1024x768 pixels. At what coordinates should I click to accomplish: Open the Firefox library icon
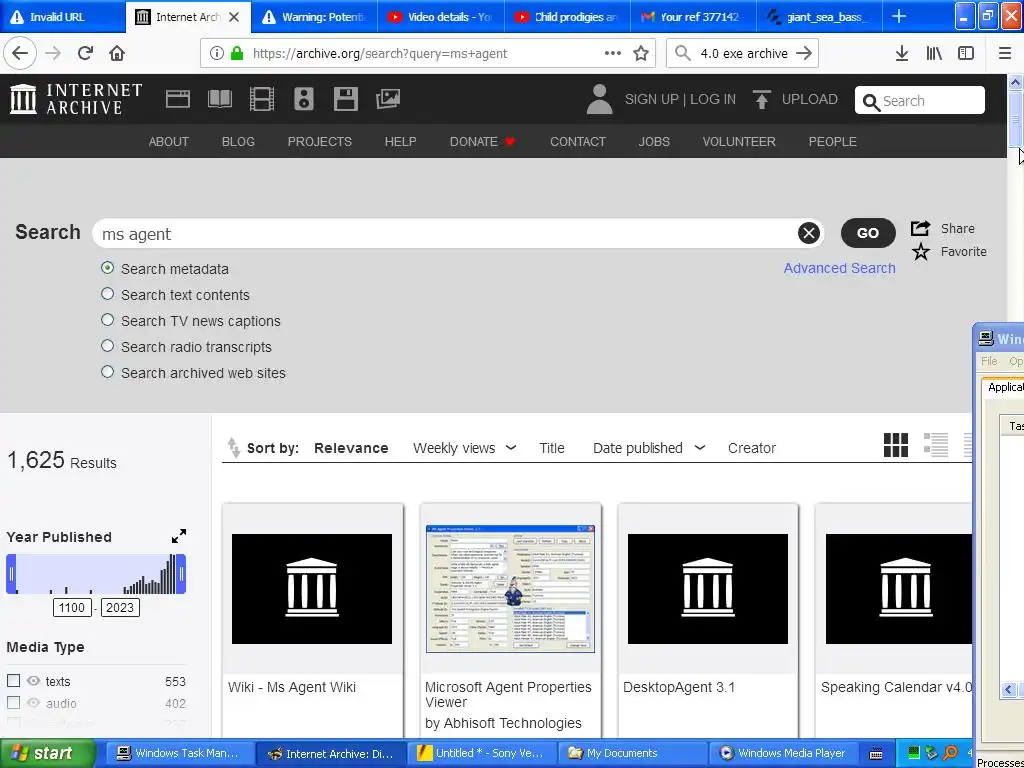[934, 54]
